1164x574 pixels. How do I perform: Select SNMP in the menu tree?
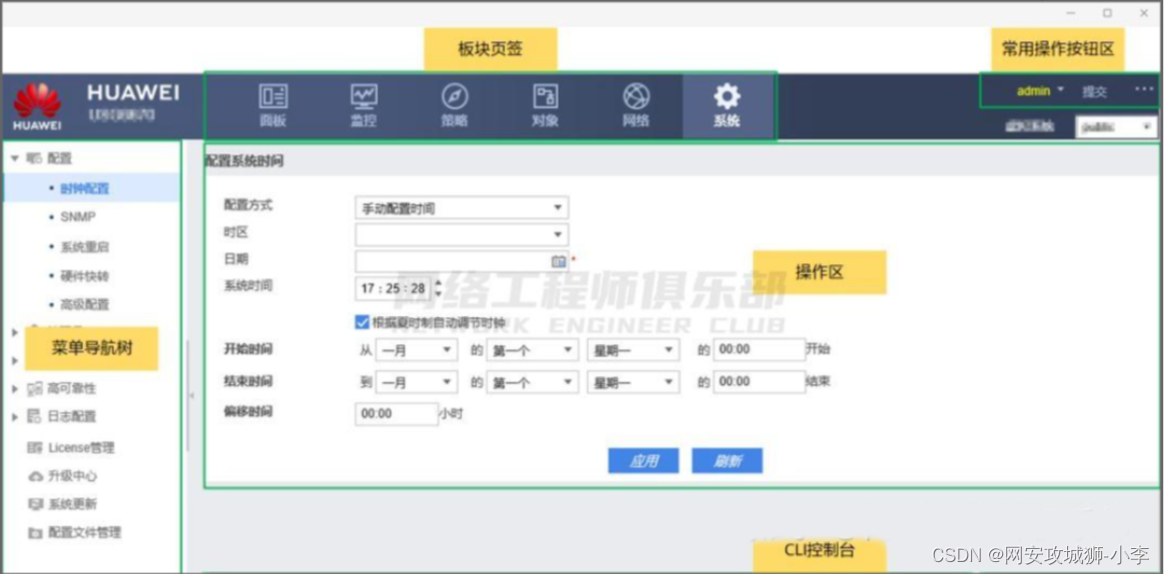tap(77, 217)
